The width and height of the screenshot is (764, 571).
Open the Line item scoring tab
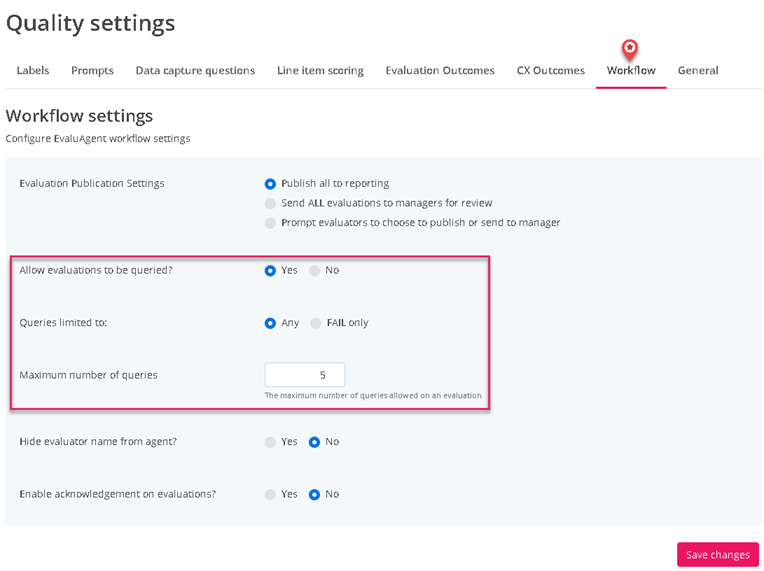pos(320,71)
